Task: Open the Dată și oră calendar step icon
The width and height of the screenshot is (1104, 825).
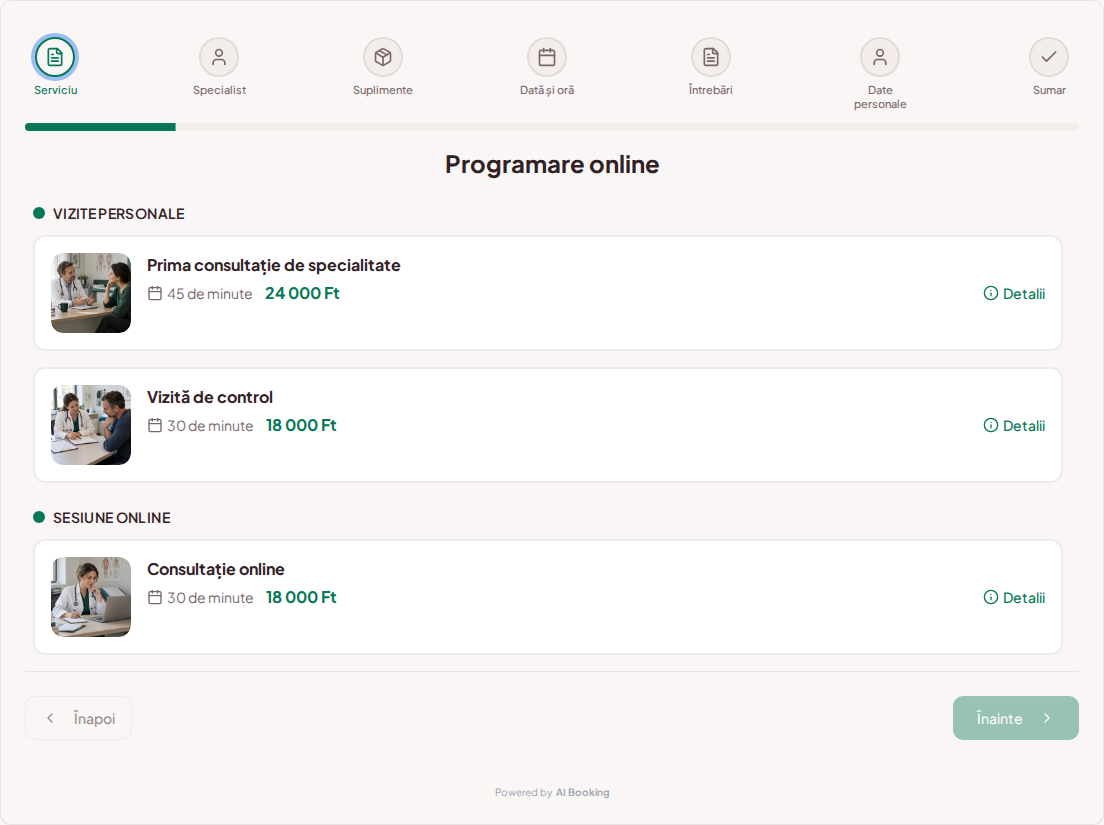Action: click(547, 57)
